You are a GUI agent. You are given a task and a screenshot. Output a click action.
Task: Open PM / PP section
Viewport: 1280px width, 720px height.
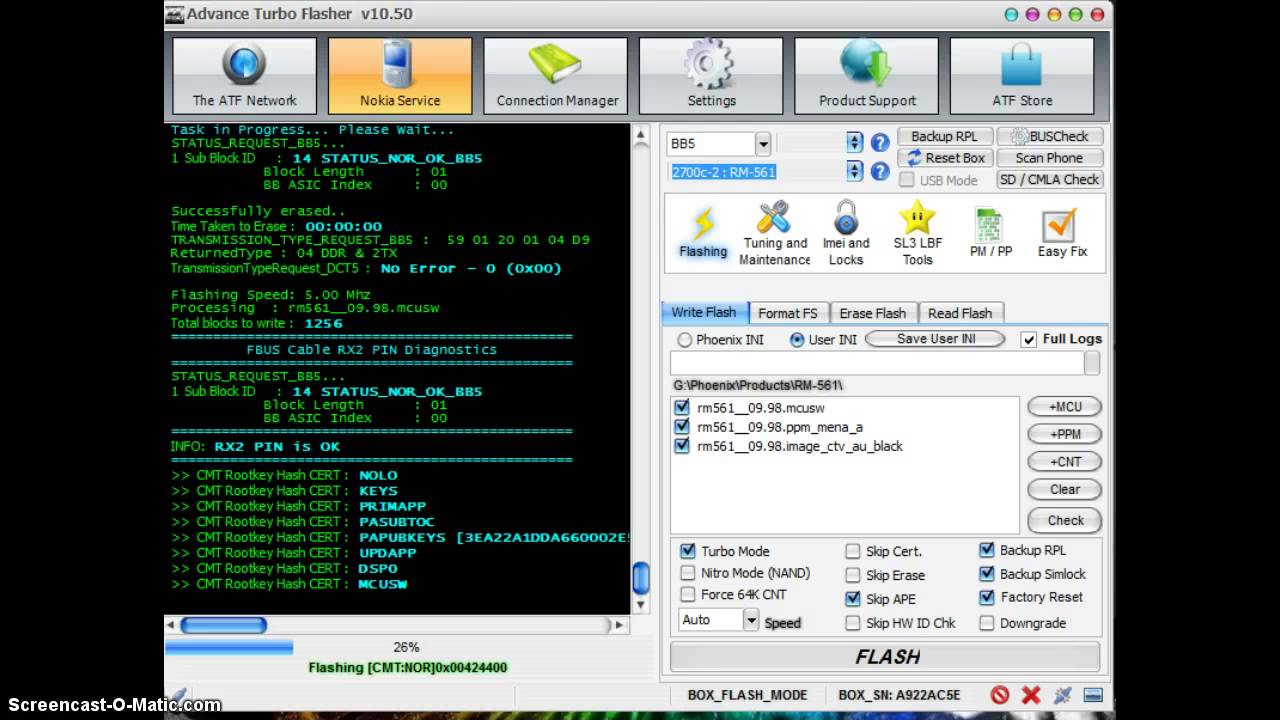pos(990,234)
